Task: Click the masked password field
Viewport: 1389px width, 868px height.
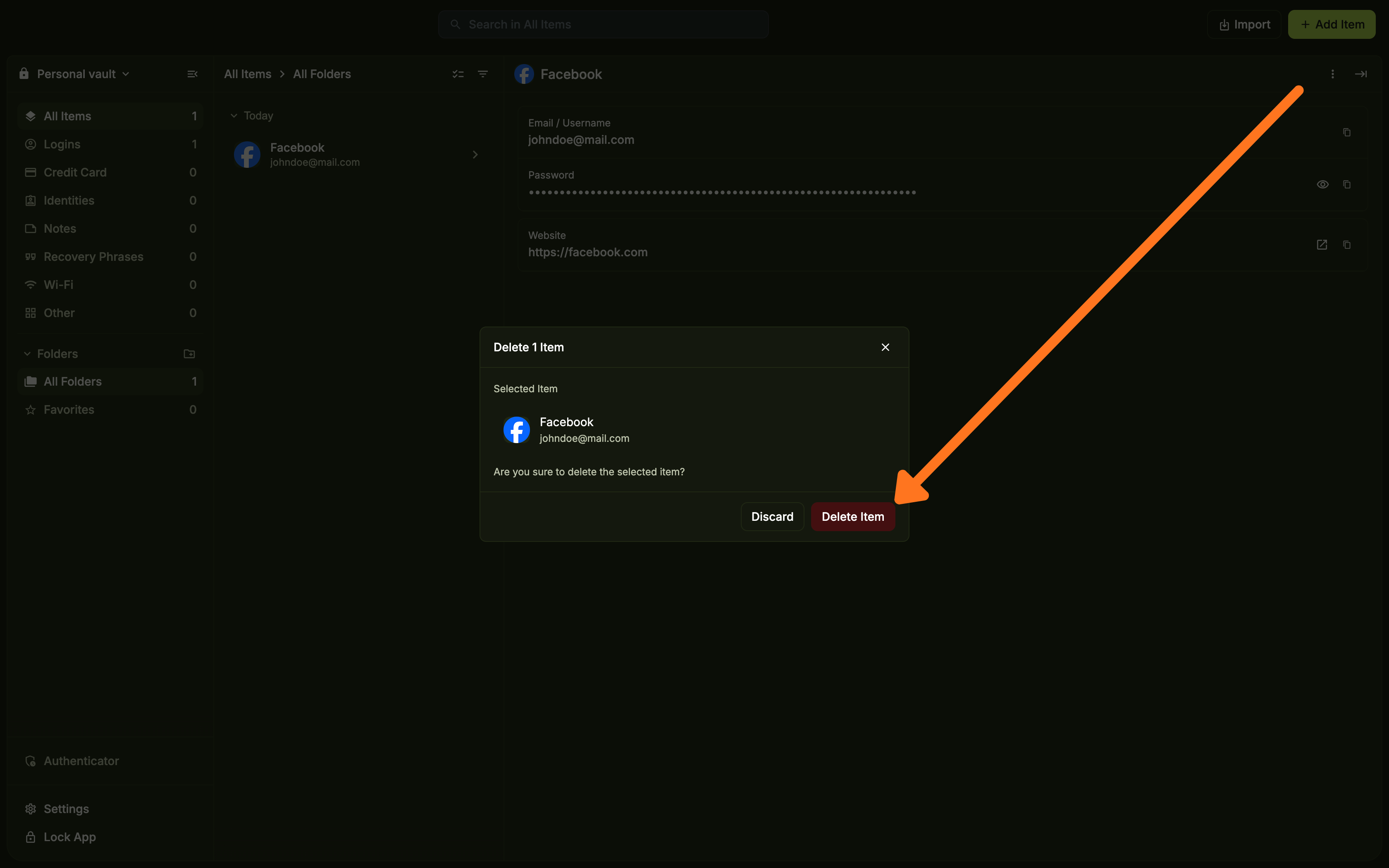Action: pyautogui.click(x=943, y=184)
